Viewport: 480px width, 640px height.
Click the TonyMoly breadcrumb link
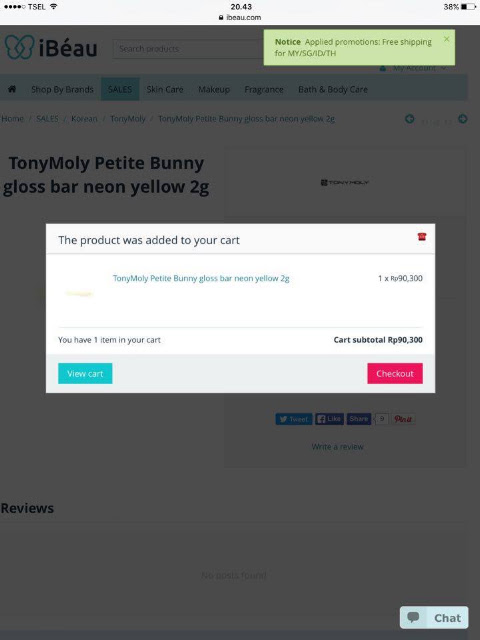(x=128, y=119)
